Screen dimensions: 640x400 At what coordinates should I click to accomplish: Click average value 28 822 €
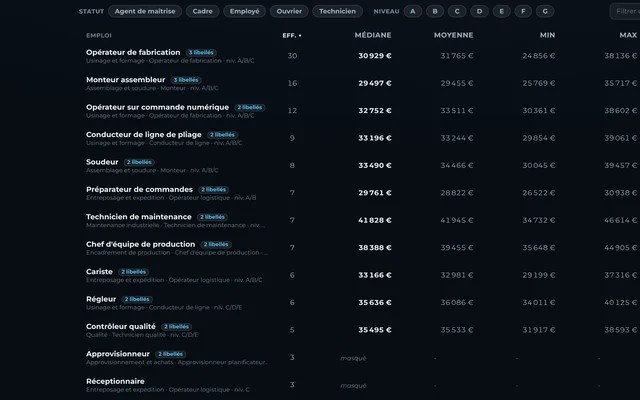click(457, 193)
